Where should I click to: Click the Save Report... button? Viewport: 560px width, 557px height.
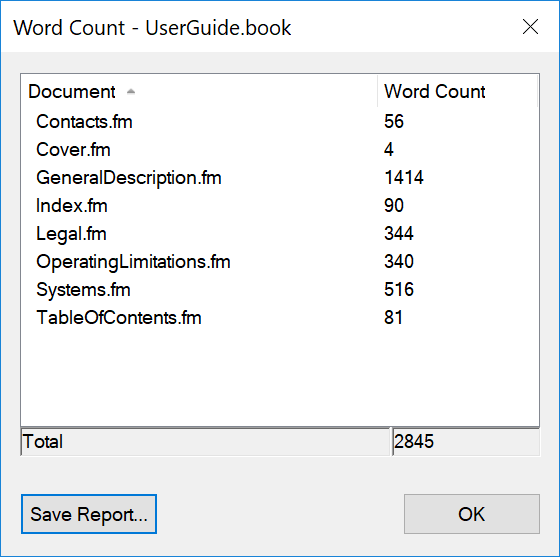[89, 514]
